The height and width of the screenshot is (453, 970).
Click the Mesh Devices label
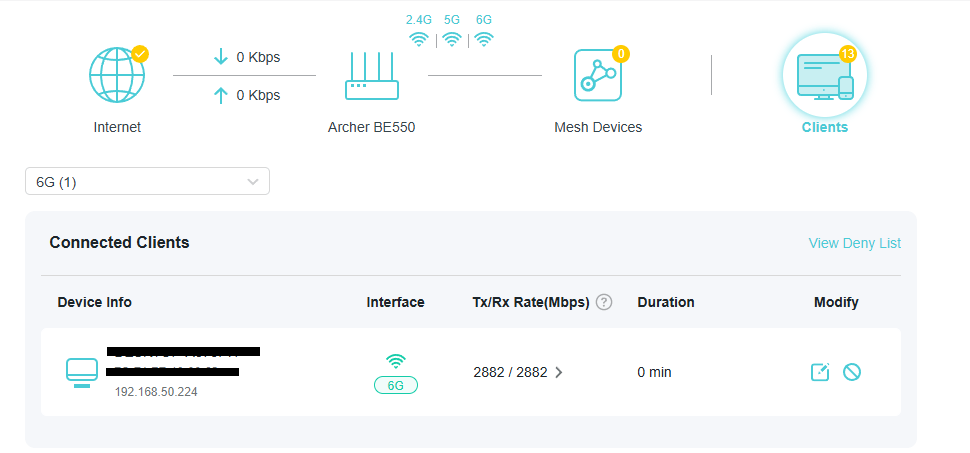pos(598,127)
